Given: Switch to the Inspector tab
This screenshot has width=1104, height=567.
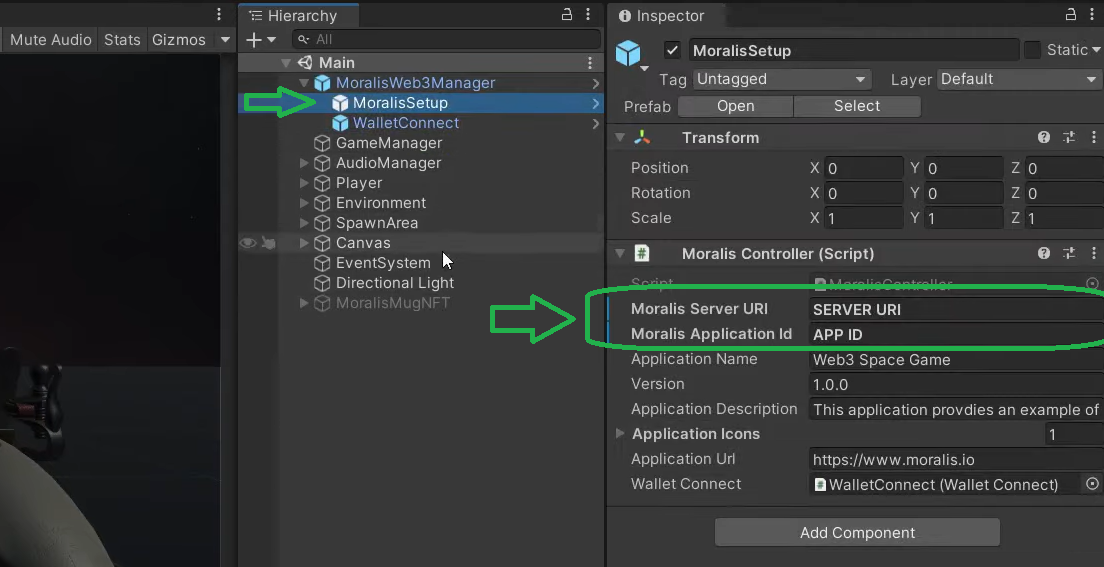Looking at the screenshot, I should pos(661,15).
